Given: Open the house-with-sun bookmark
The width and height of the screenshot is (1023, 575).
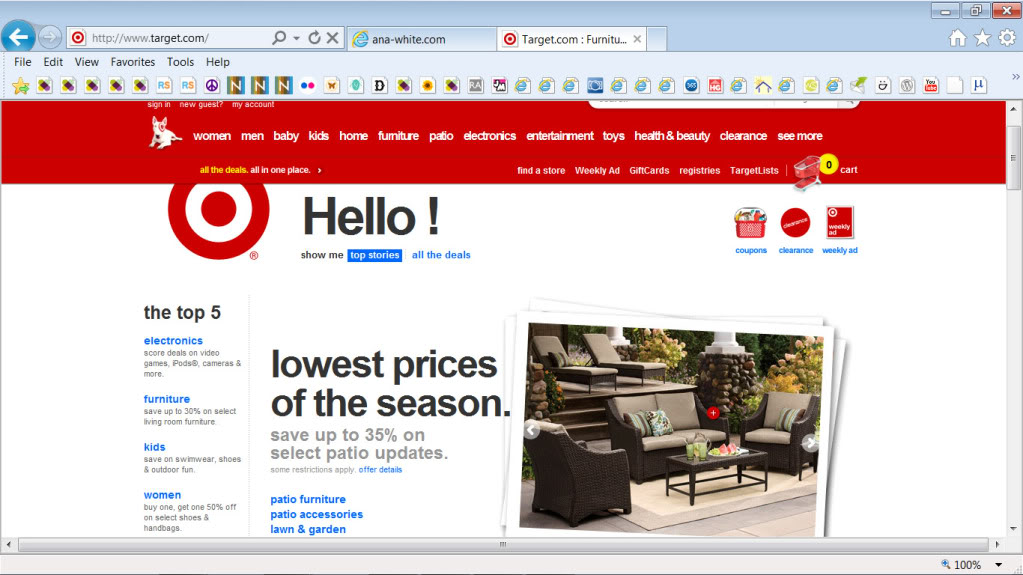Looking at the screenshot, I should click(763, 85).
